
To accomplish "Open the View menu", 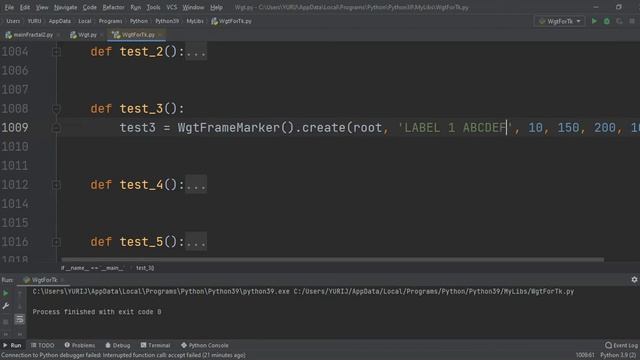I will [42, 7].
